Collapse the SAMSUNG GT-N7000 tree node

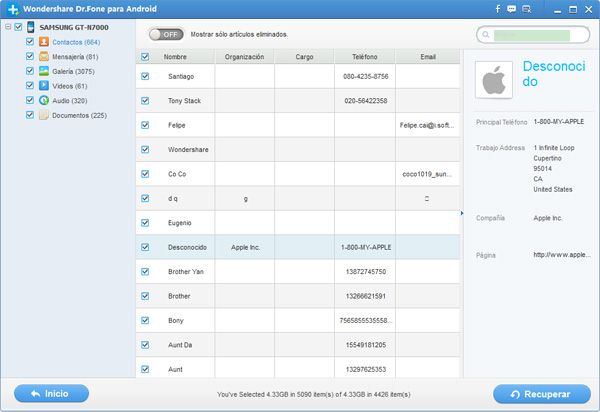tap(8, 27)
